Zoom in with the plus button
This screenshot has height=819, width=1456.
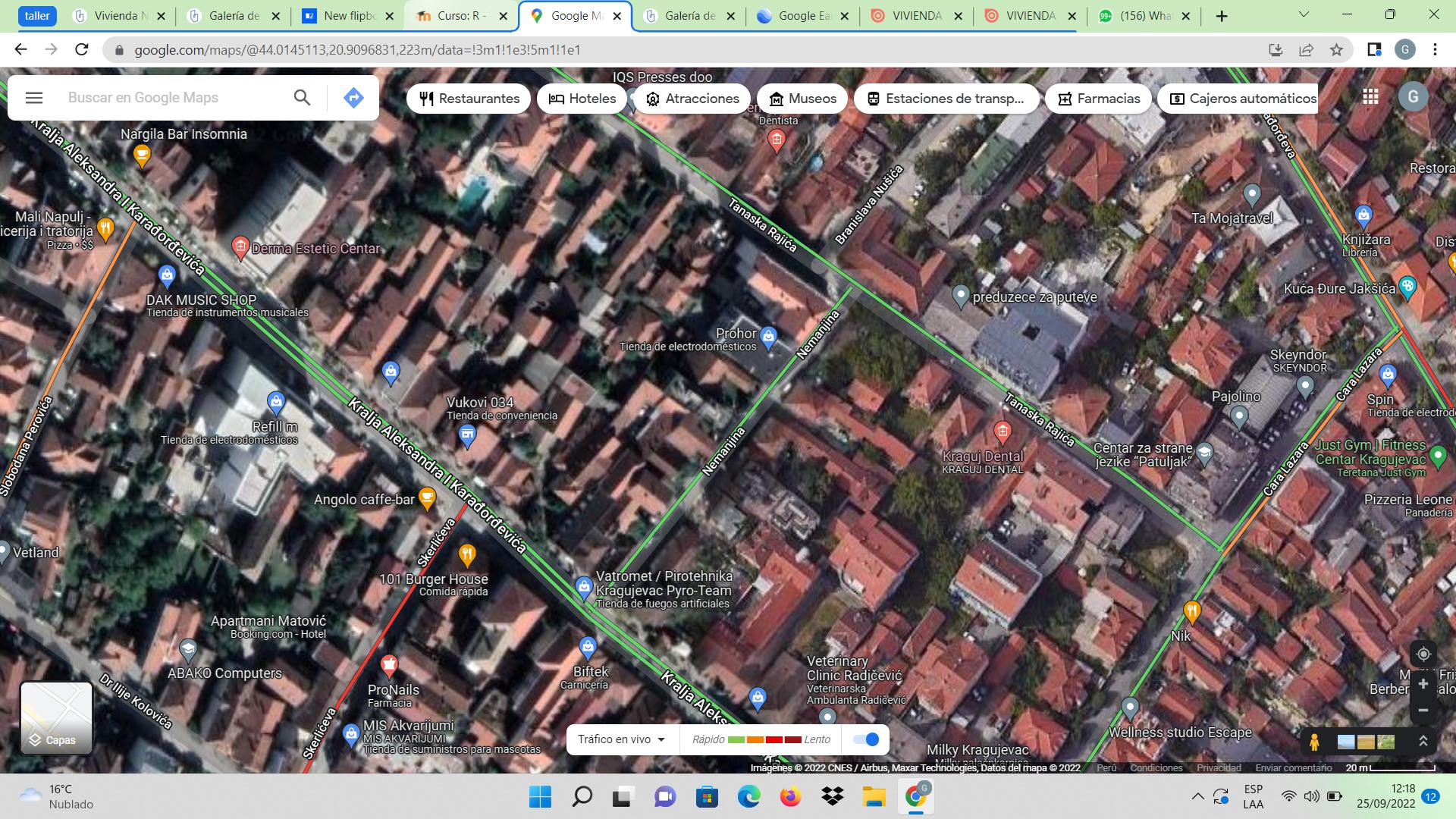point(1423,684)
